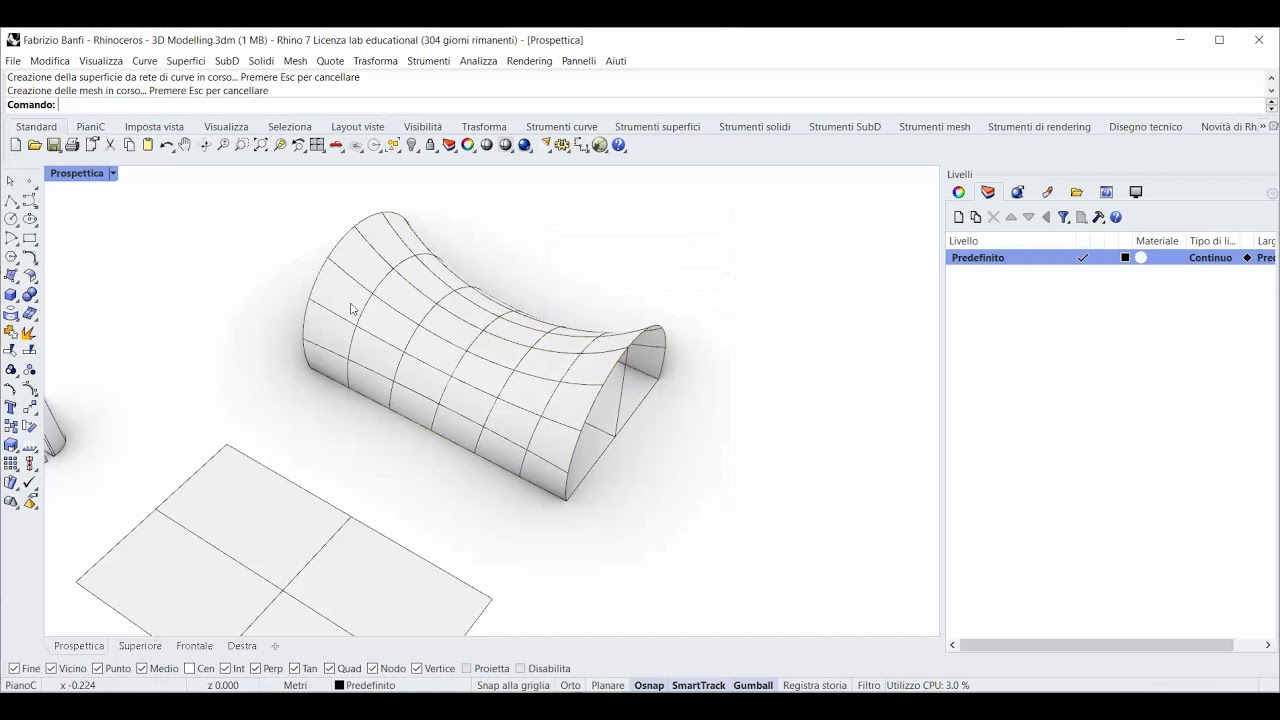This screenshot has height=720, width=1280.
Task: Save the model with the floppy disk icon
Action: [54, 145]
